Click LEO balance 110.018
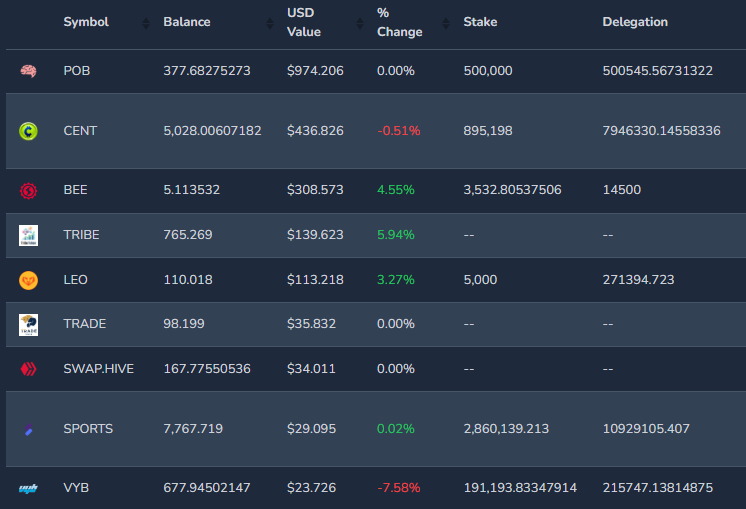This screenshot has height=509, width=746. click(x=188, y=280)
